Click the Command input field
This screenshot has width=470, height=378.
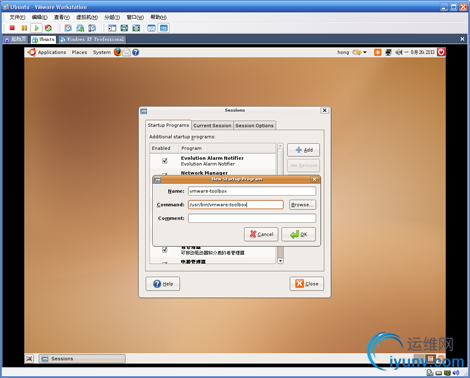[236, 205]
